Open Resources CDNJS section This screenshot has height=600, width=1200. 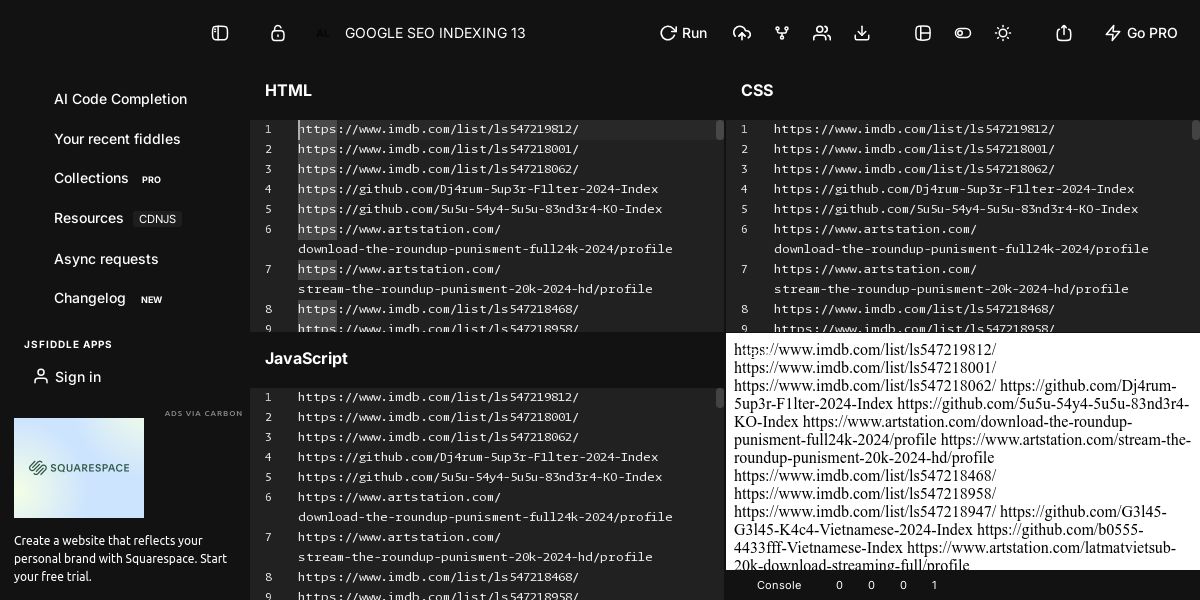(117, 218)
